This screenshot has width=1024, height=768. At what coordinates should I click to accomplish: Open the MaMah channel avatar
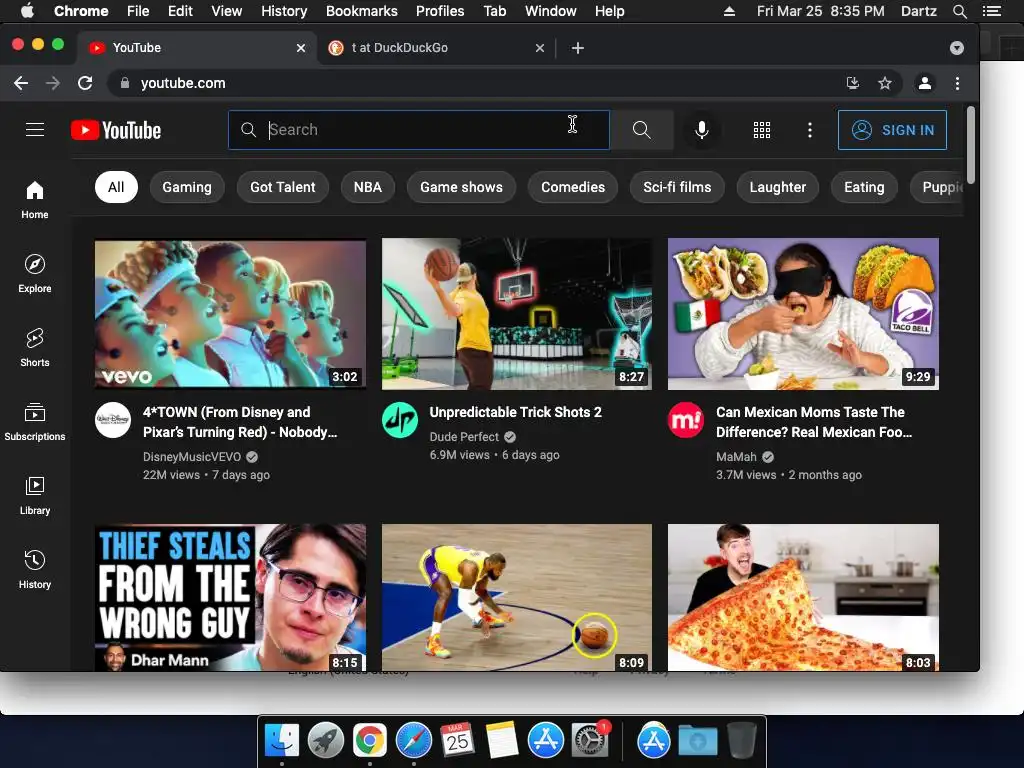686,420
